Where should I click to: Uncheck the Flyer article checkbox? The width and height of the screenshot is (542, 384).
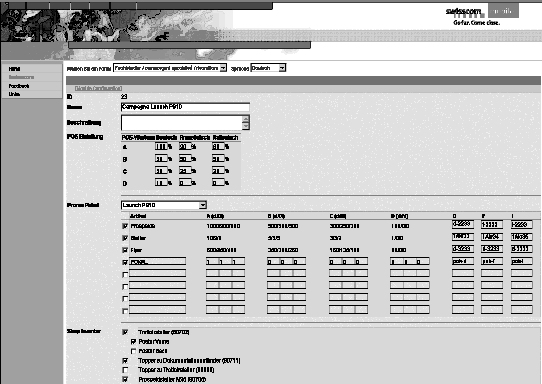pyautogui.click(x=125, y=250)
